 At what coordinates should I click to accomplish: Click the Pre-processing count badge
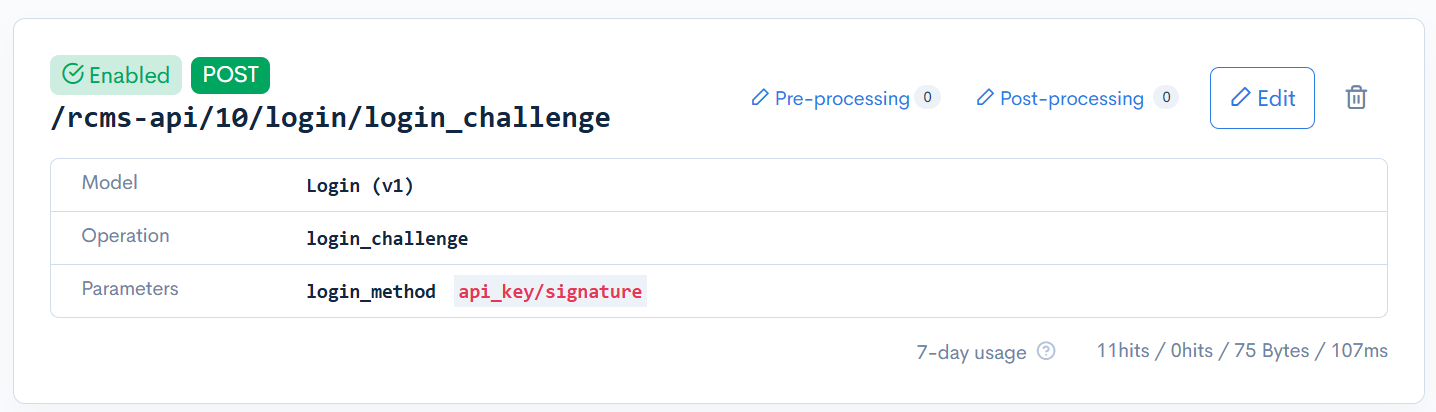pos(927,98)
